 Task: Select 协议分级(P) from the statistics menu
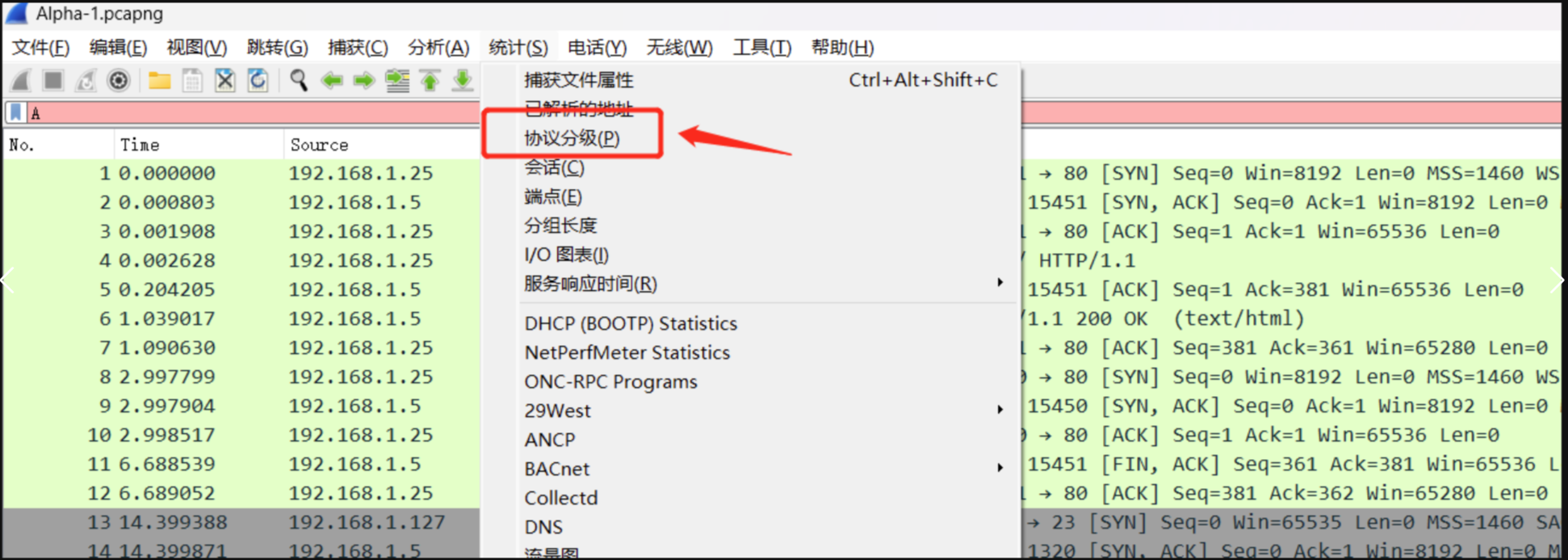pos(572,138)
